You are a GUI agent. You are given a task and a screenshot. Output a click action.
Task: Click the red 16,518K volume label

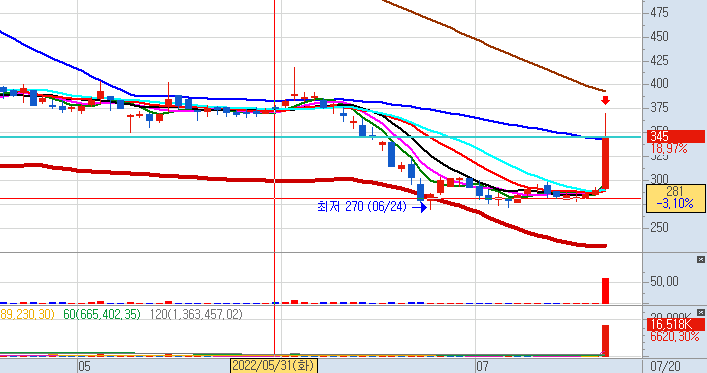tap(675, 324)
